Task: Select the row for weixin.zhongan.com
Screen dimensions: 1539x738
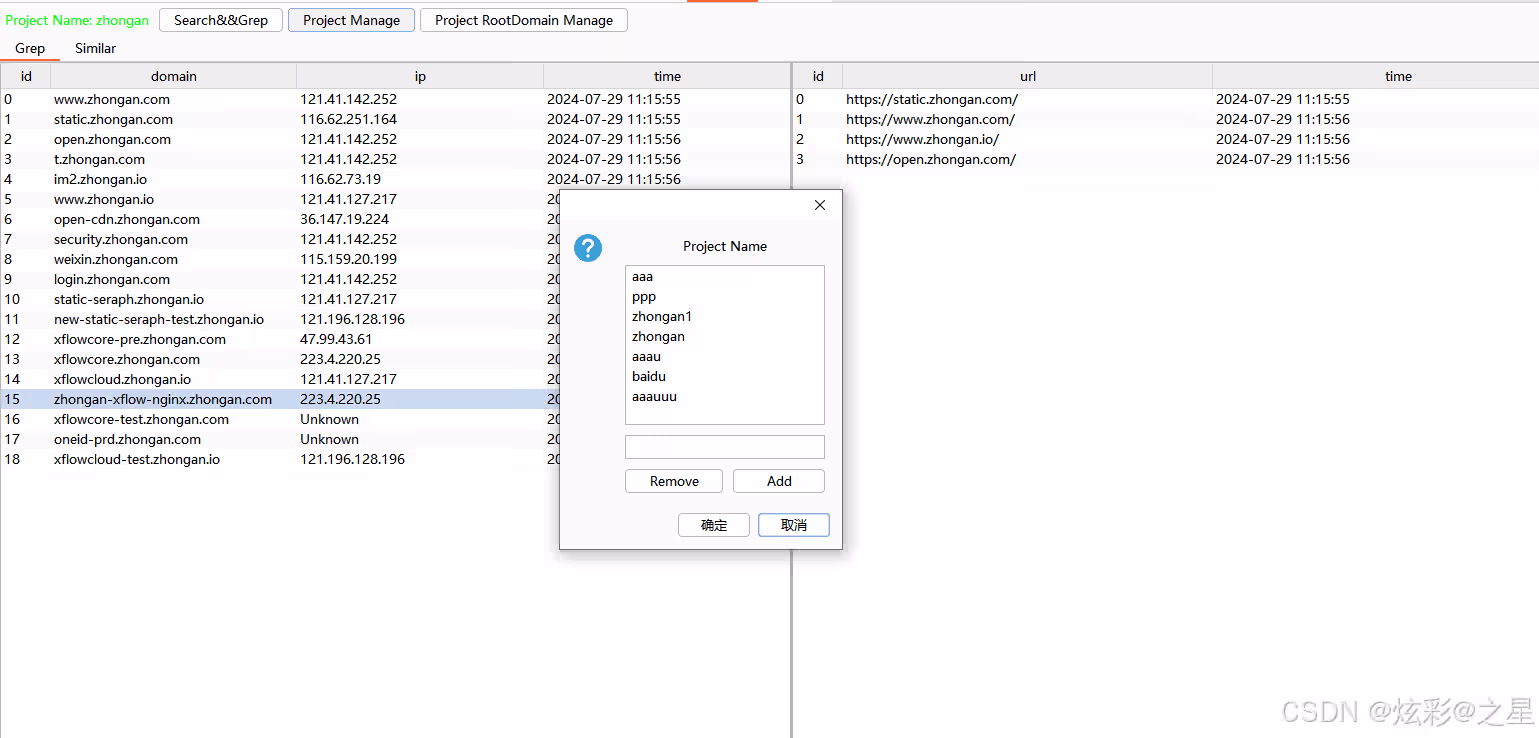Action: point(116,259)
